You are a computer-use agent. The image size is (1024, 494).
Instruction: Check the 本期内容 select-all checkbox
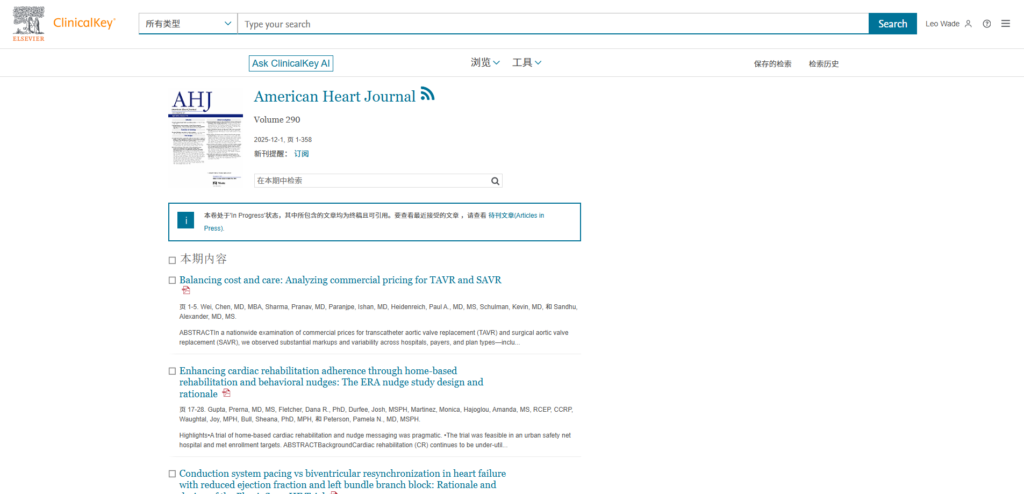pos(172,260)
